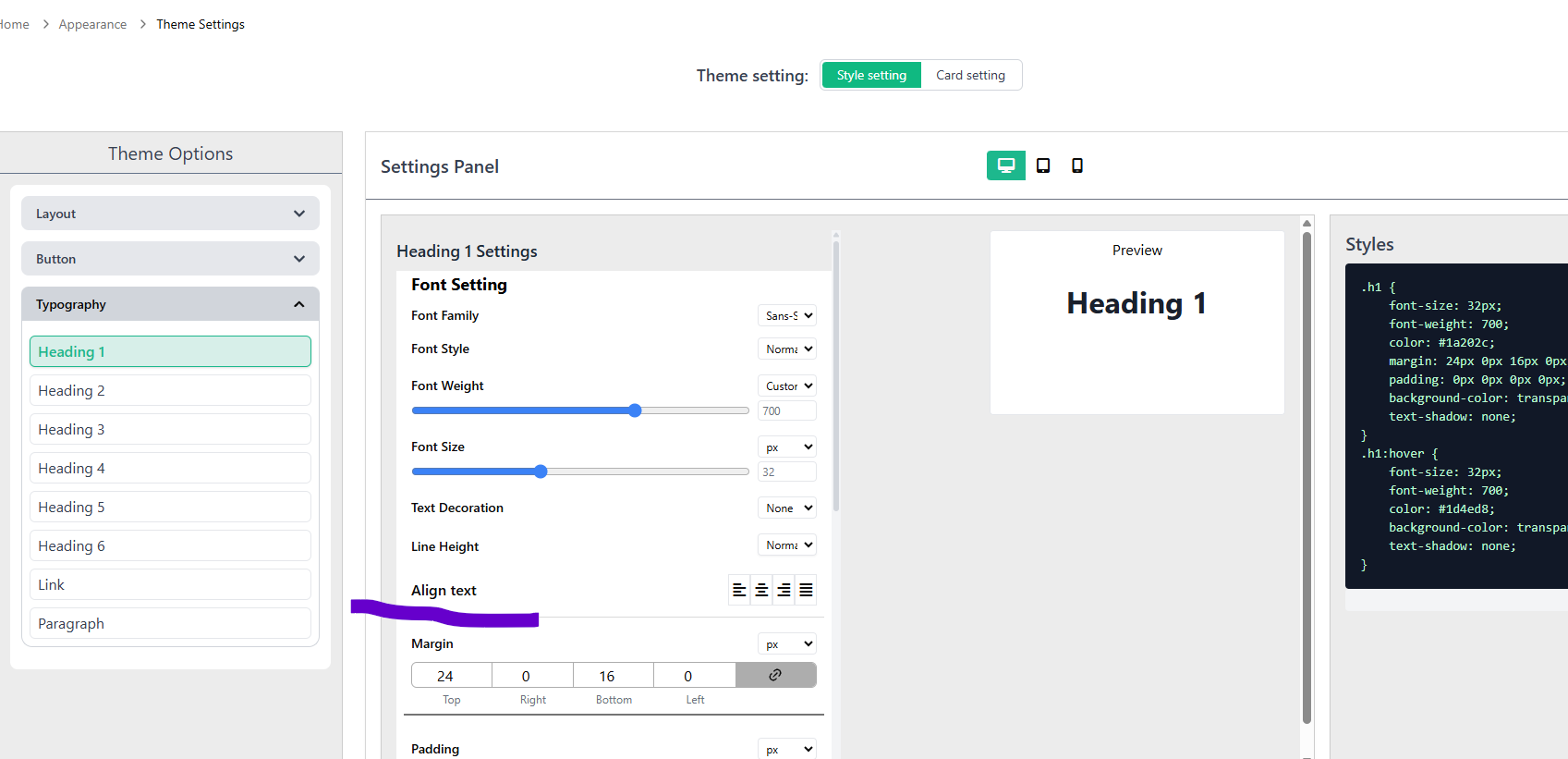Viewport: 1568px width, 759px height.
Task: Click the margin Bottom input field
Action: (614, 676)
